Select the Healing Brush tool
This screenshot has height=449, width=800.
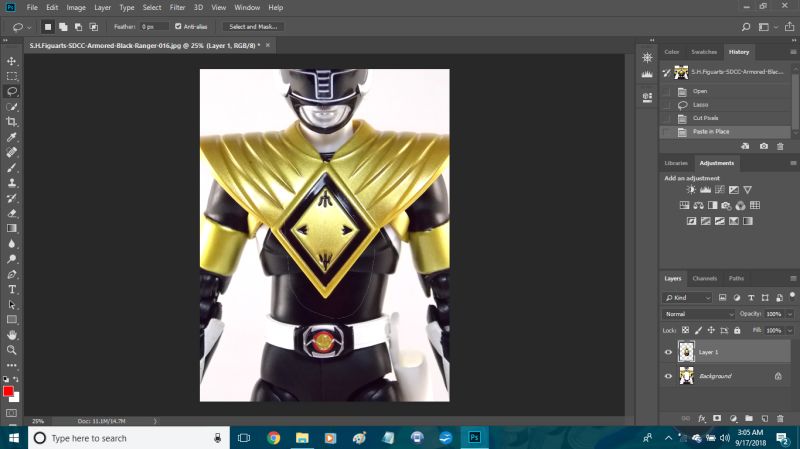[x=12, y=152]
